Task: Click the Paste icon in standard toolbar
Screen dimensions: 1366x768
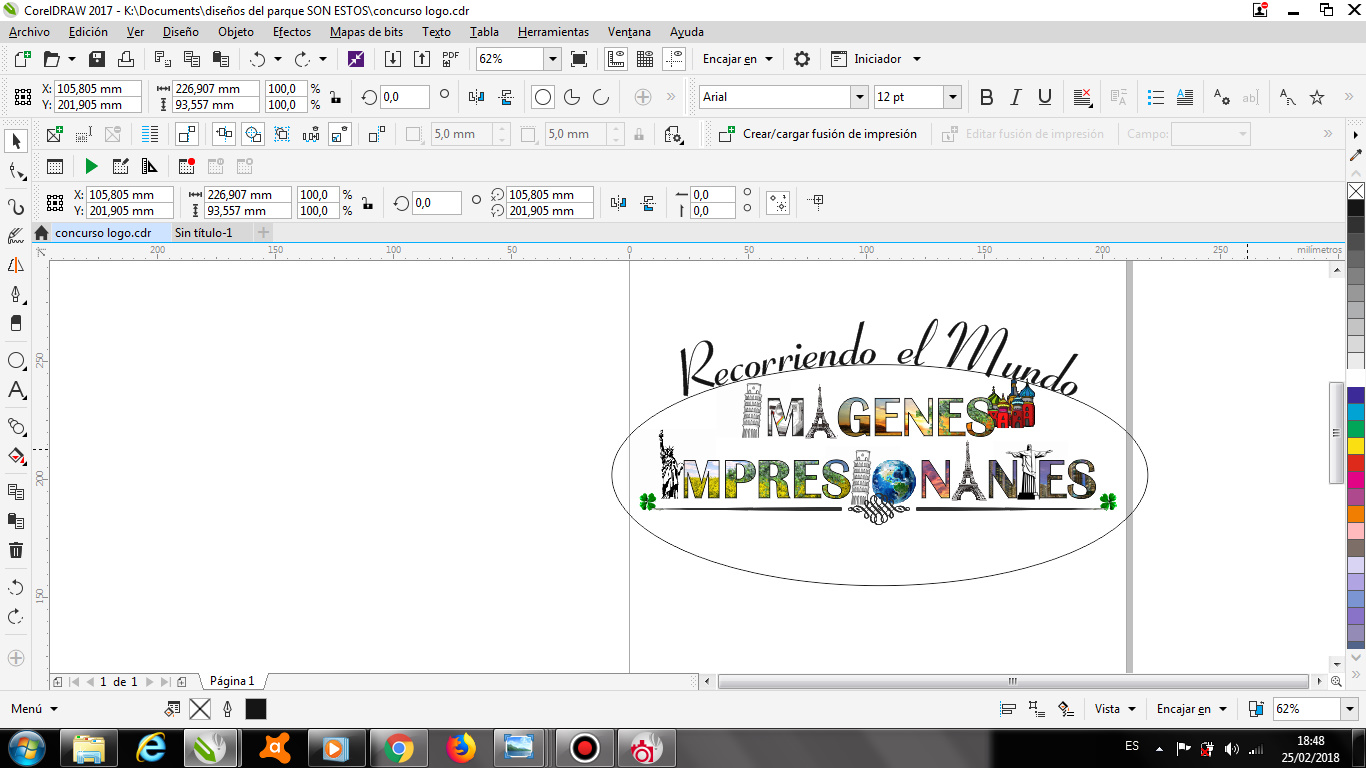Action: pyautogui.click(x=221, y=59)
